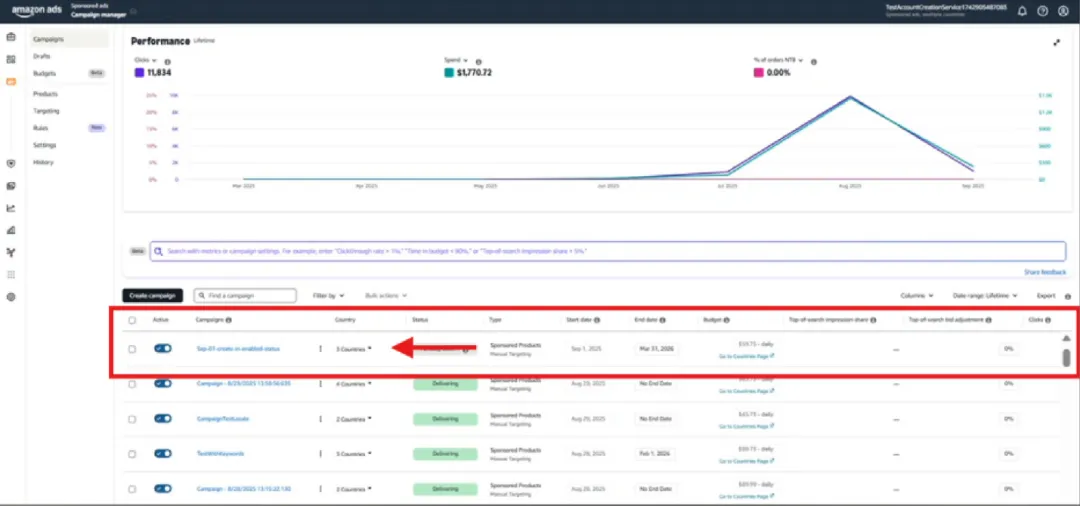Open the Filter by dropdown

329,296
